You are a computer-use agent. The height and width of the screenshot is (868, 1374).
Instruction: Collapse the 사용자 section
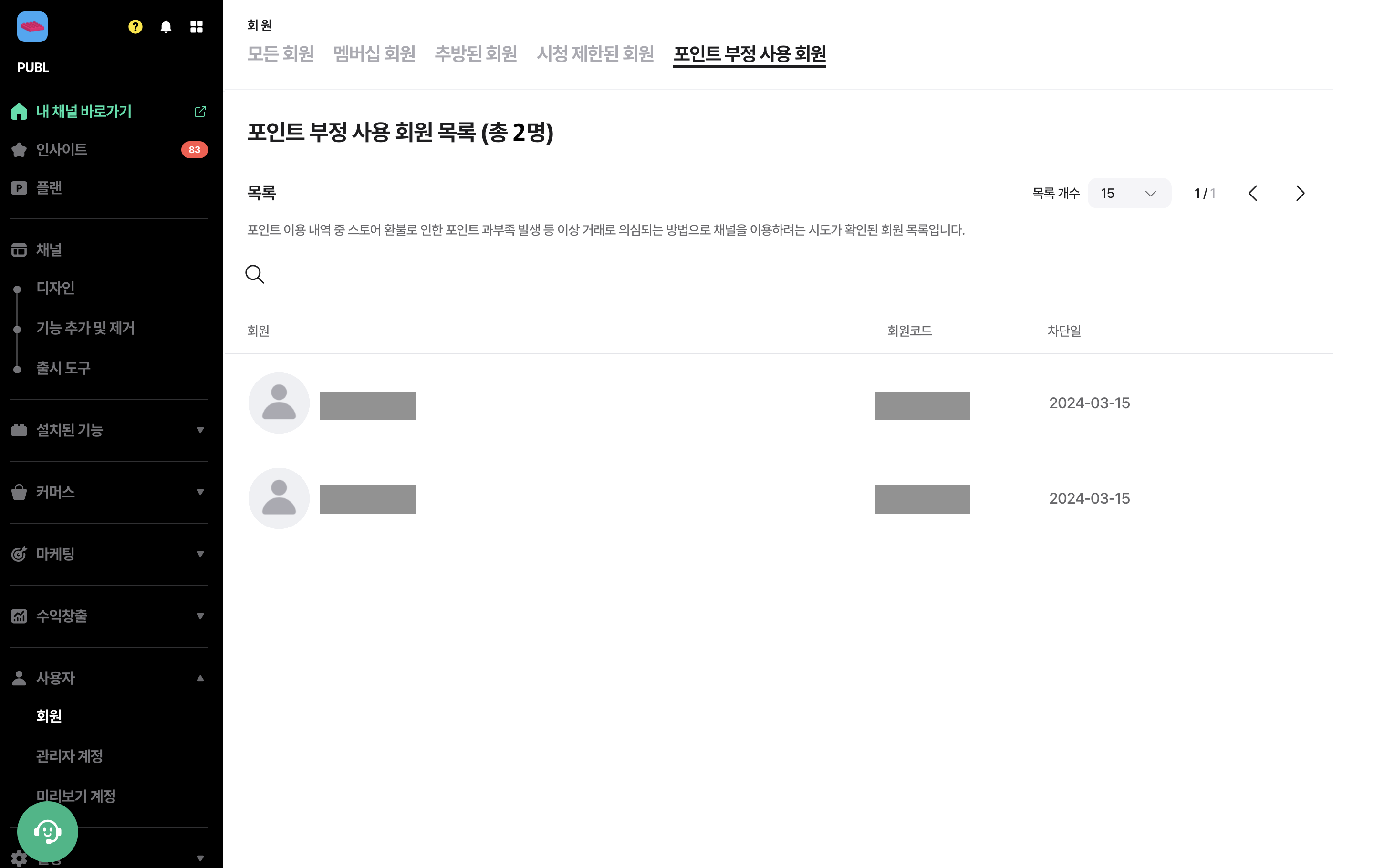[201, 678]
